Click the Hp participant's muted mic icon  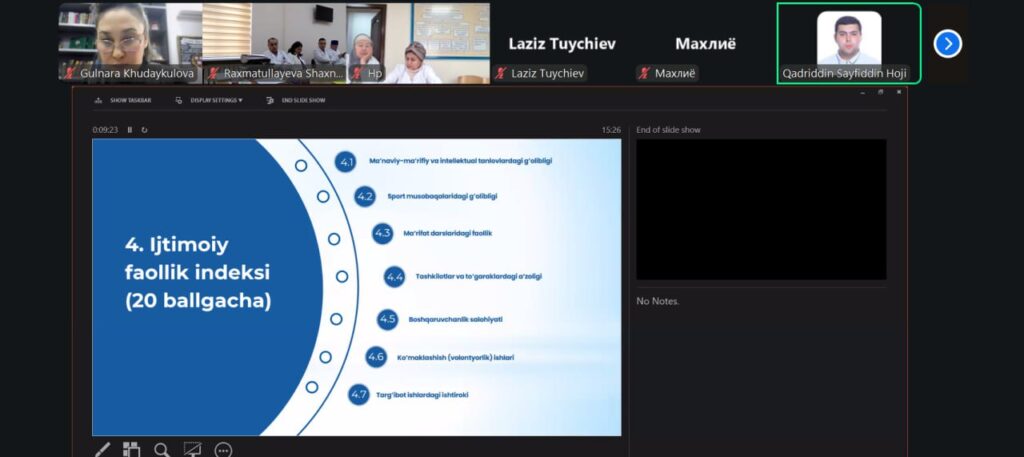(357, 73)
